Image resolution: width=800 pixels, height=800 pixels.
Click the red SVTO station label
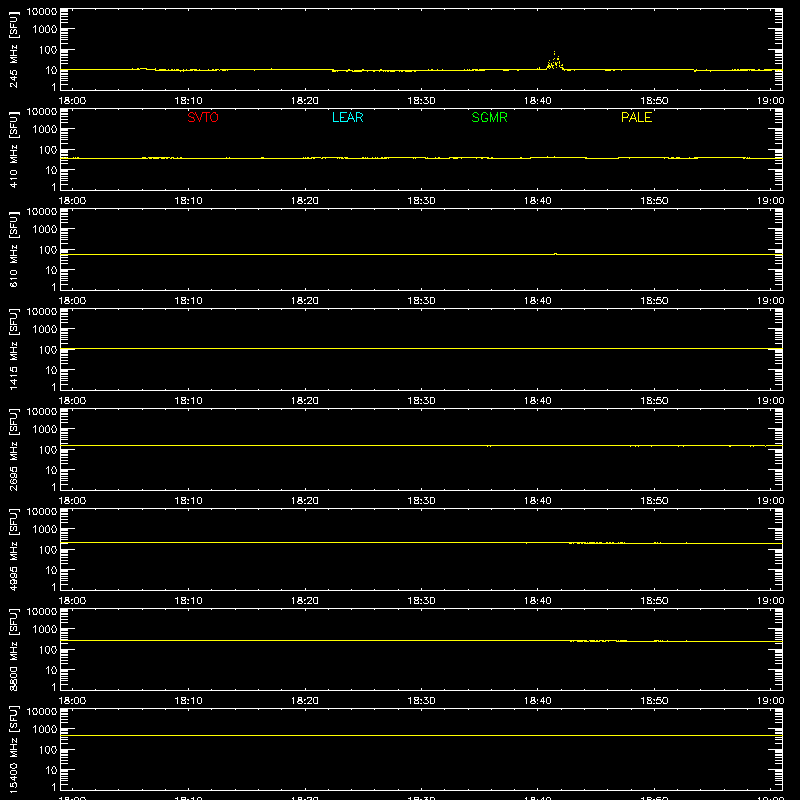203,117
